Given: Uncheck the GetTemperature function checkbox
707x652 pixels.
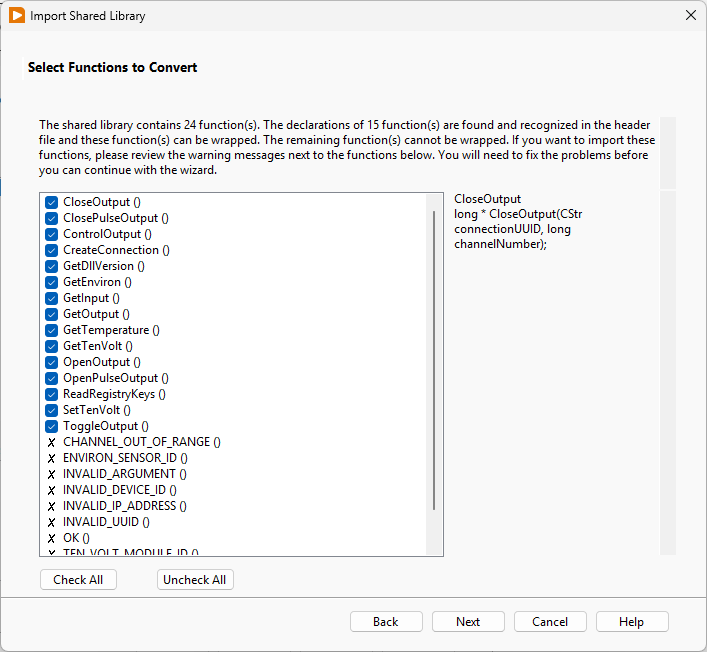Looking at the screenshot, I should pyautogui.click(x=52, y=330).
